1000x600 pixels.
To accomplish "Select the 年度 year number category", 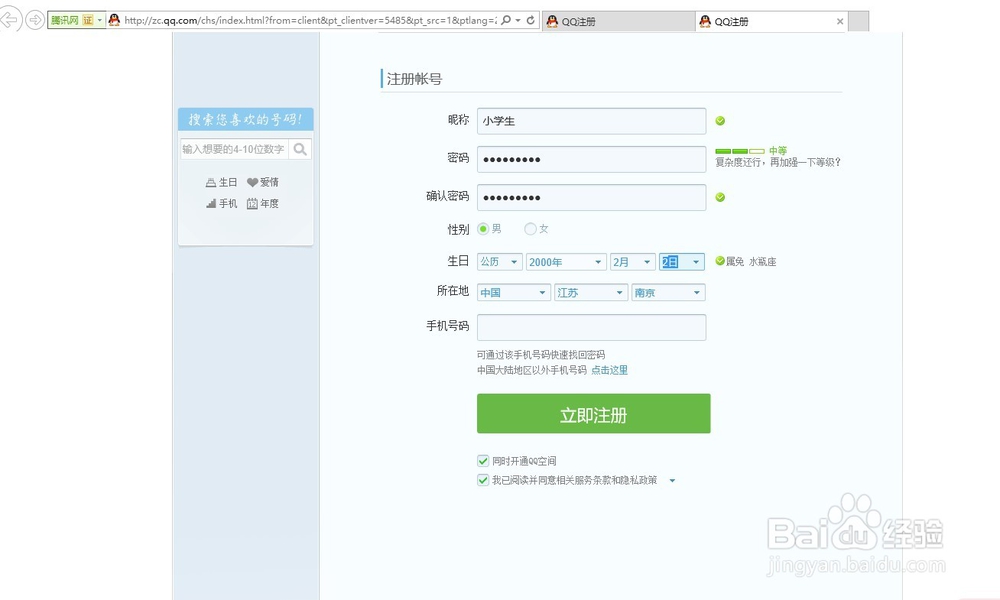I will click(263, 203).
